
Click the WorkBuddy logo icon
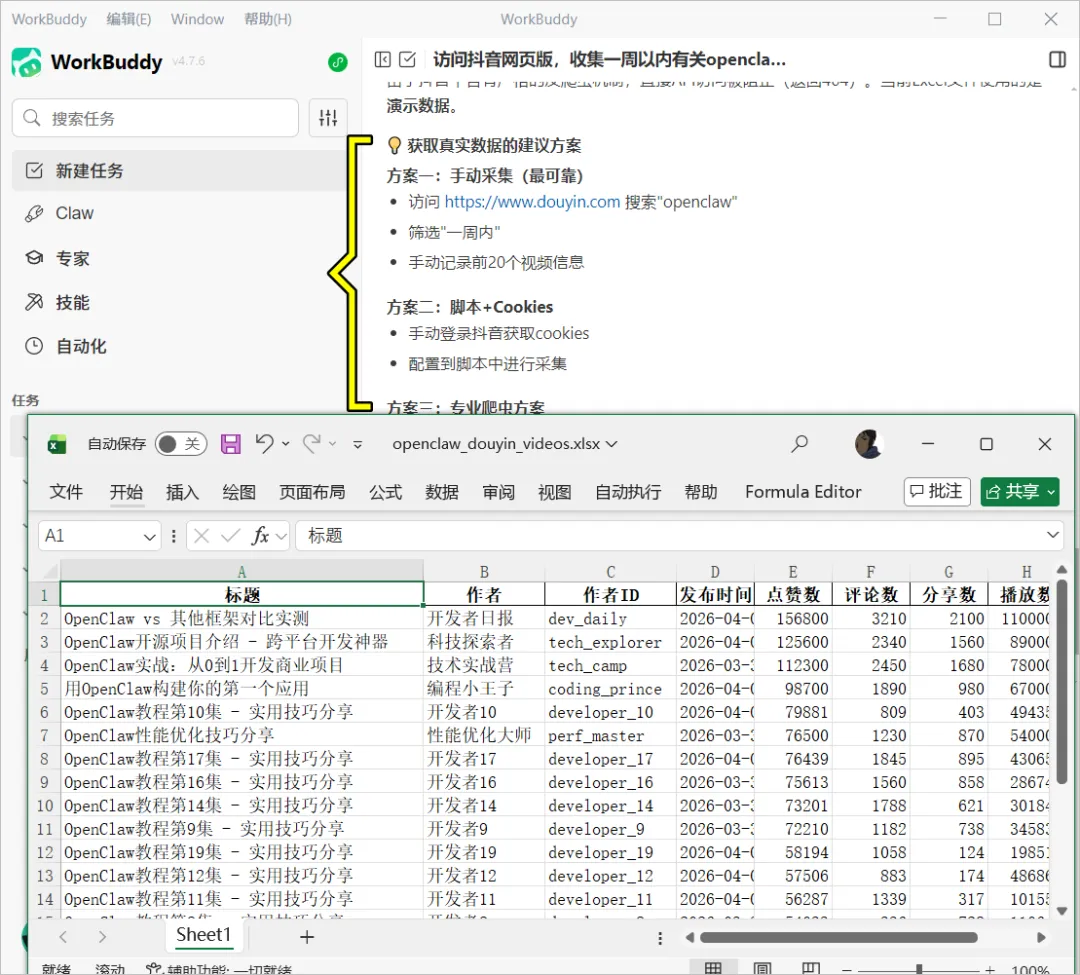pyautogui.click(x=27, y=62)
